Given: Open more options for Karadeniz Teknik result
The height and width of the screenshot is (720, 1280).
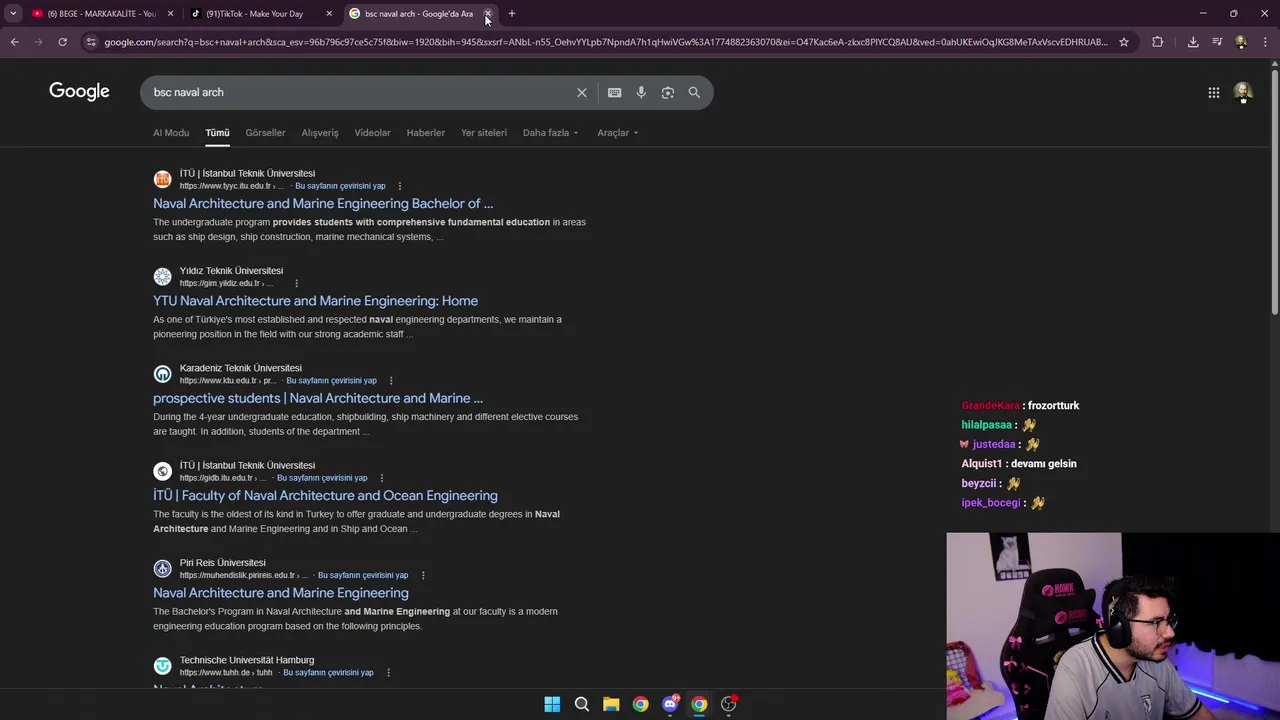Looking at the screenshot, I should pos(391,381).
